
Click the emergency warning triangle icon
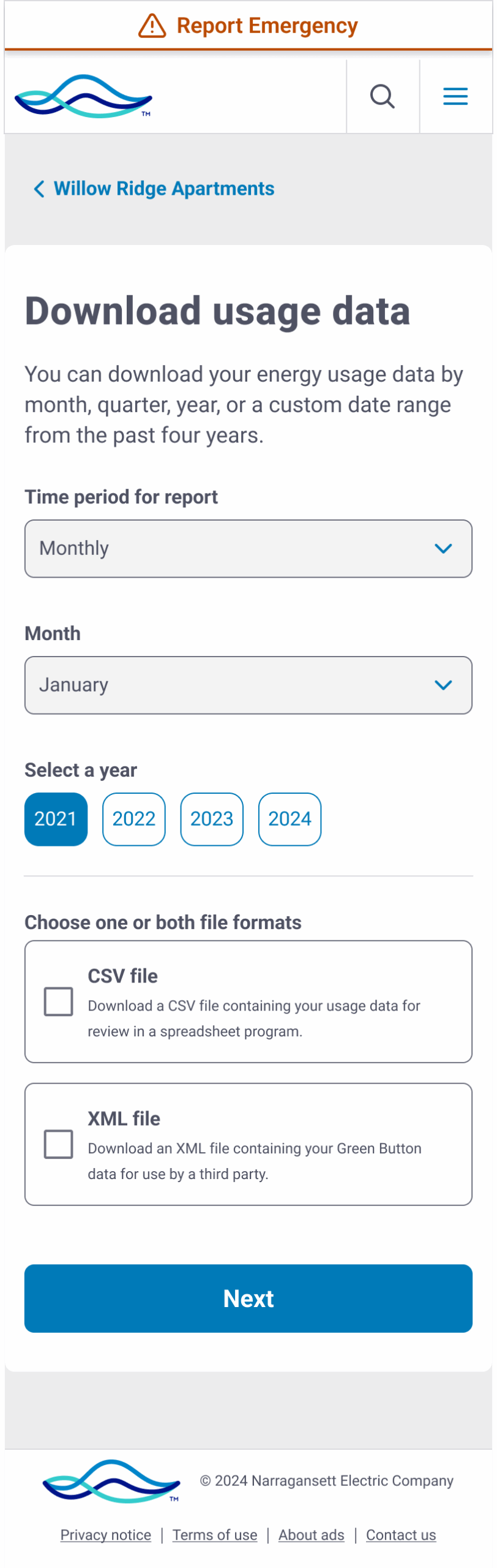(x=152, y=26)
